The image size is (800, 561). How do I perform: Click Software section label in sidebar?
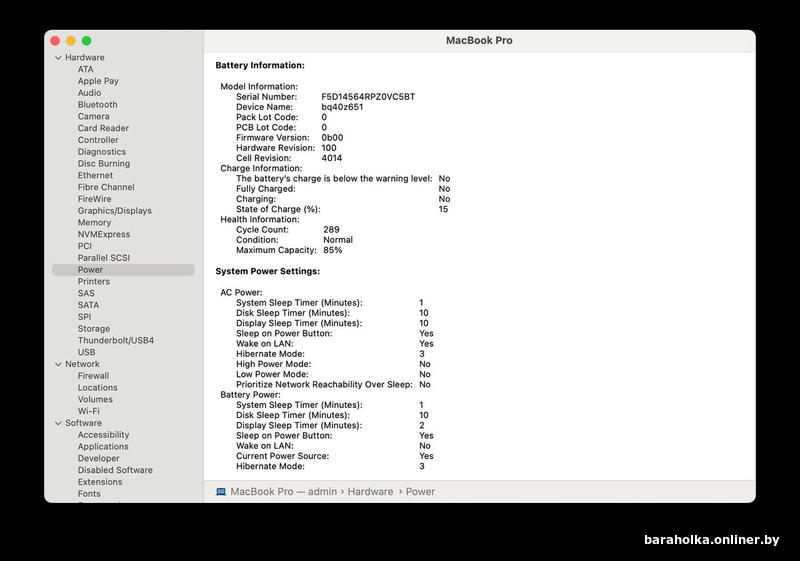coord(83,423)
